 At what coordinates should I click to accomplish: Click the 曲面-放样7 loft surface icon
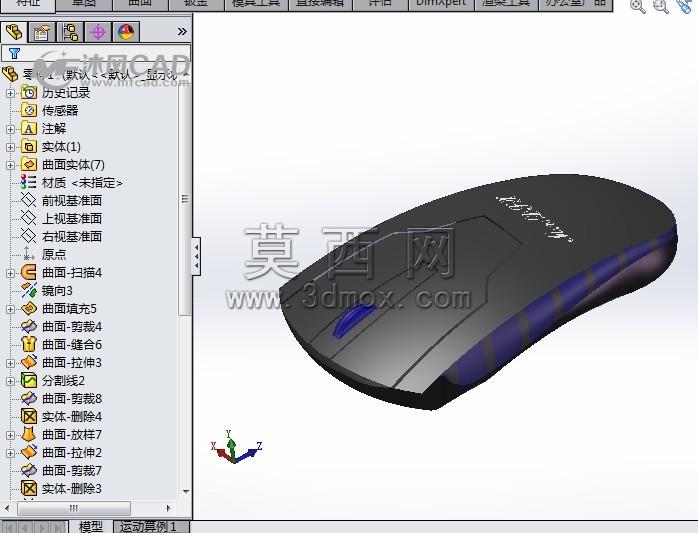point(29,435)
